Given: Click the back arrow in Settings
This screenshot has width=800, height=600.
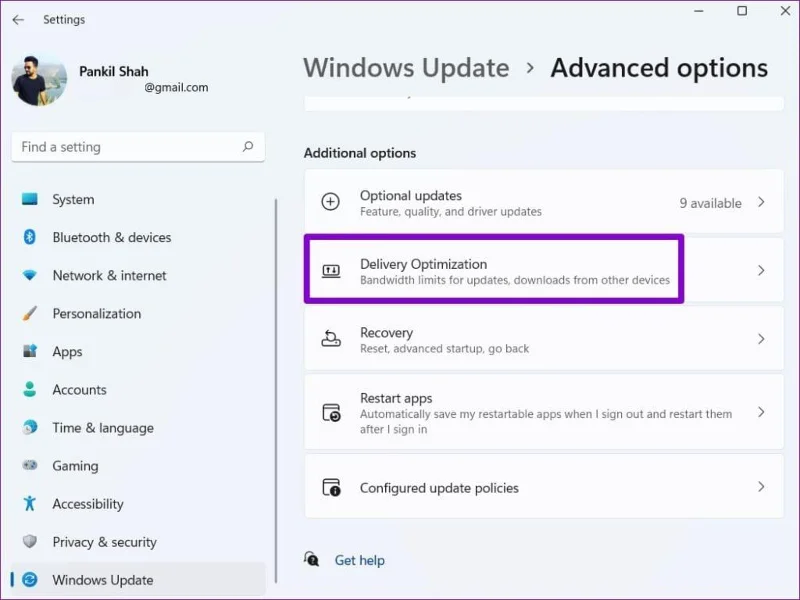Looking at the screenshot, I should tap(18, 20).
